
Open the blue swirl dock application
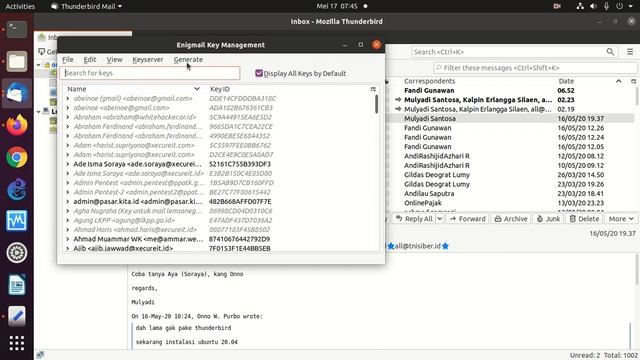17,189
